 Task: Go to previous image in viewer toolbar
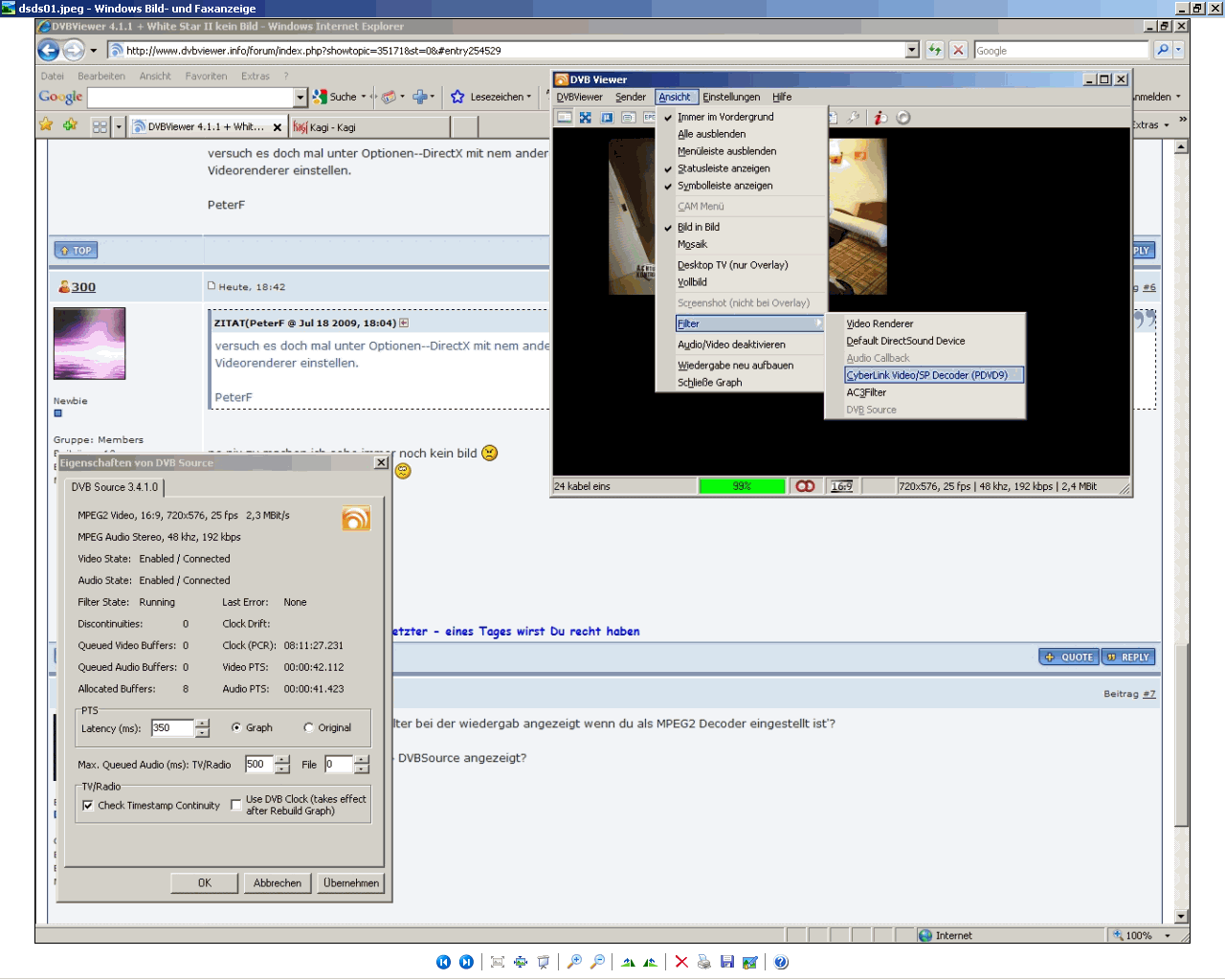point(443,962)
